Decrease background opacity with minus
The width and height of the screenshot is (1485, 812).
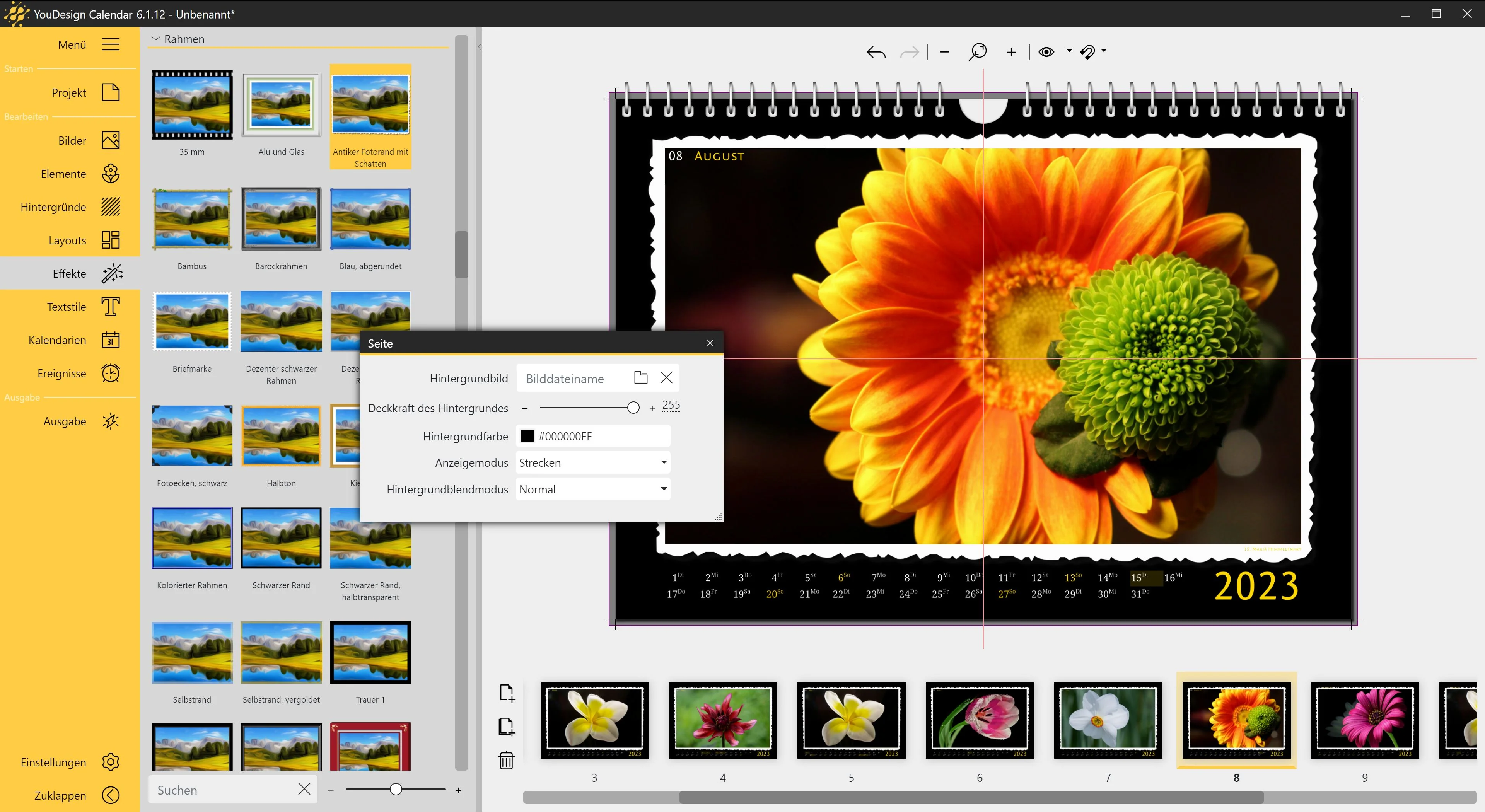(x=525, y=408)
